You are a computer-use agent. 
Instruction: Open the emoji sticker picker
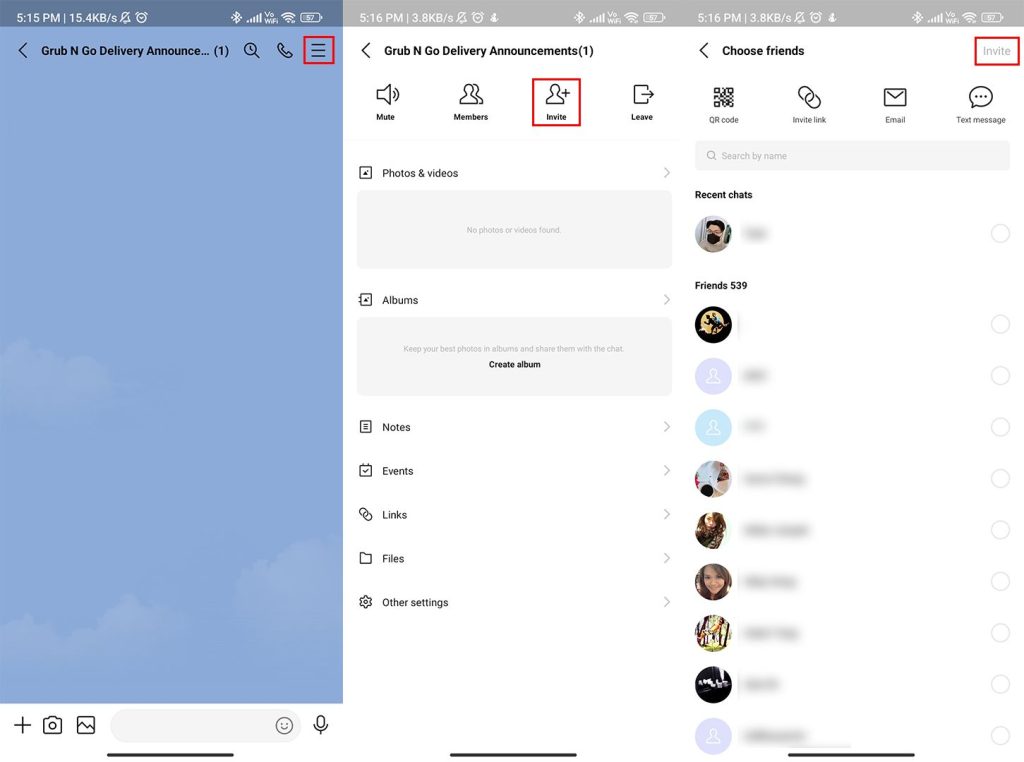point(284,725)
